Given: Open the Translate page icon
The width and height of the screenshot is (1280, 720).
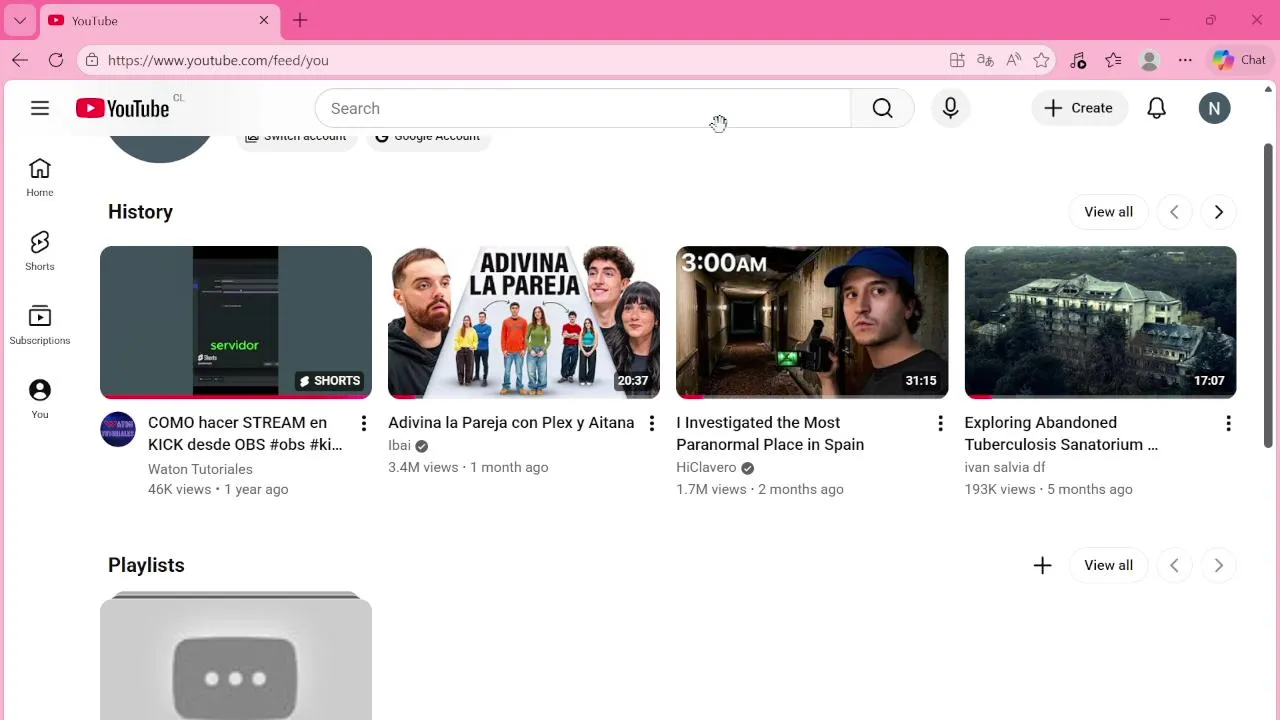Looking at the screenshot, I should click(x=985, y=60).
